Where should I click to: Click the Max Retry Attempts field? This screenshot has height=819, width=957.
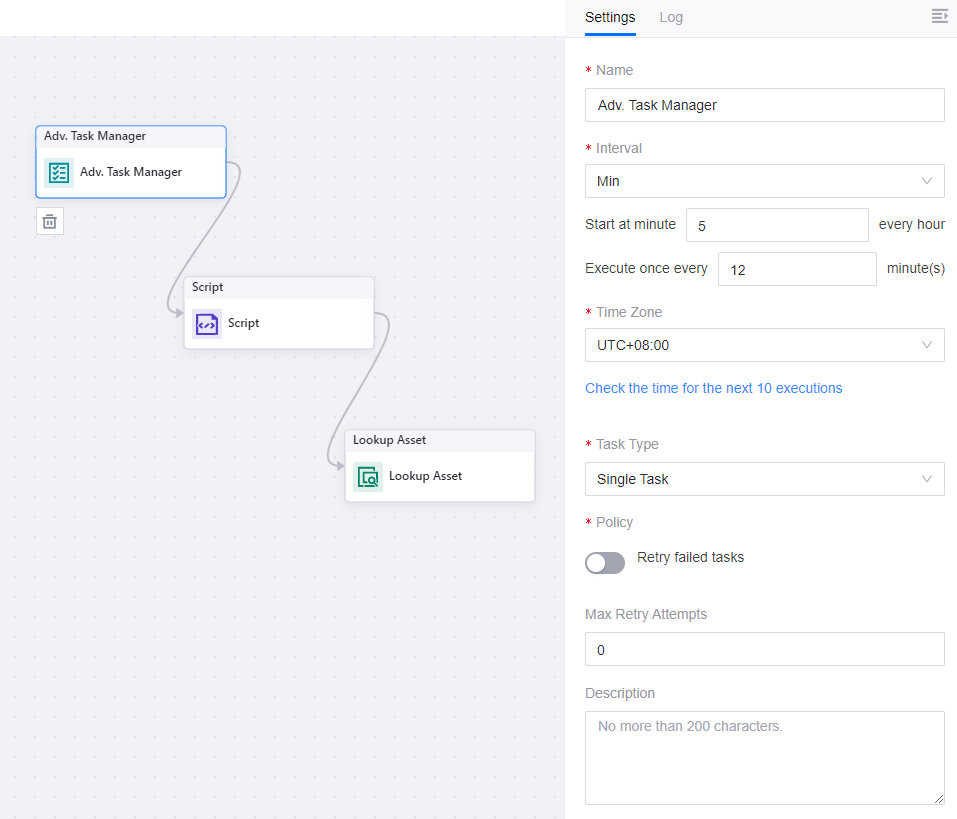pos(764,649)
